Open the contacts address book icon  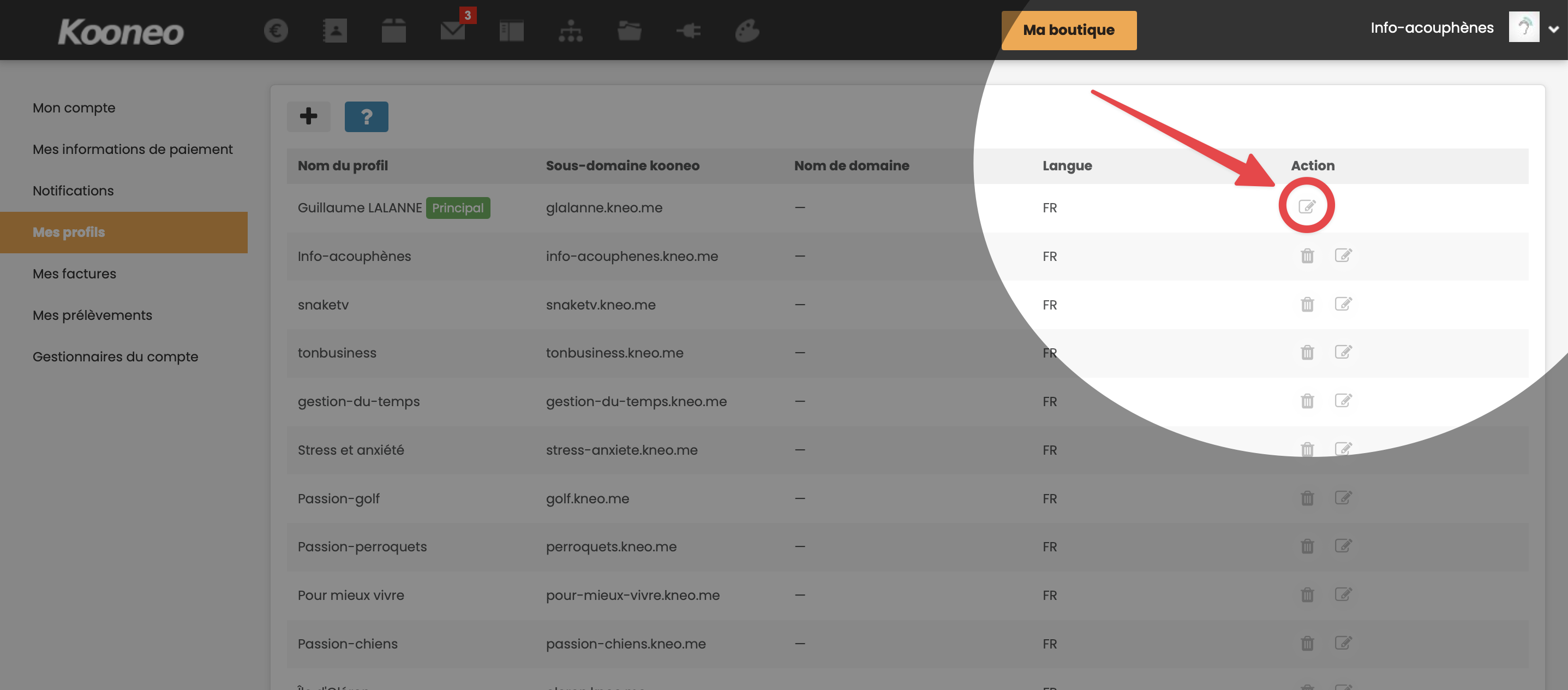click(x=334, y=31)
